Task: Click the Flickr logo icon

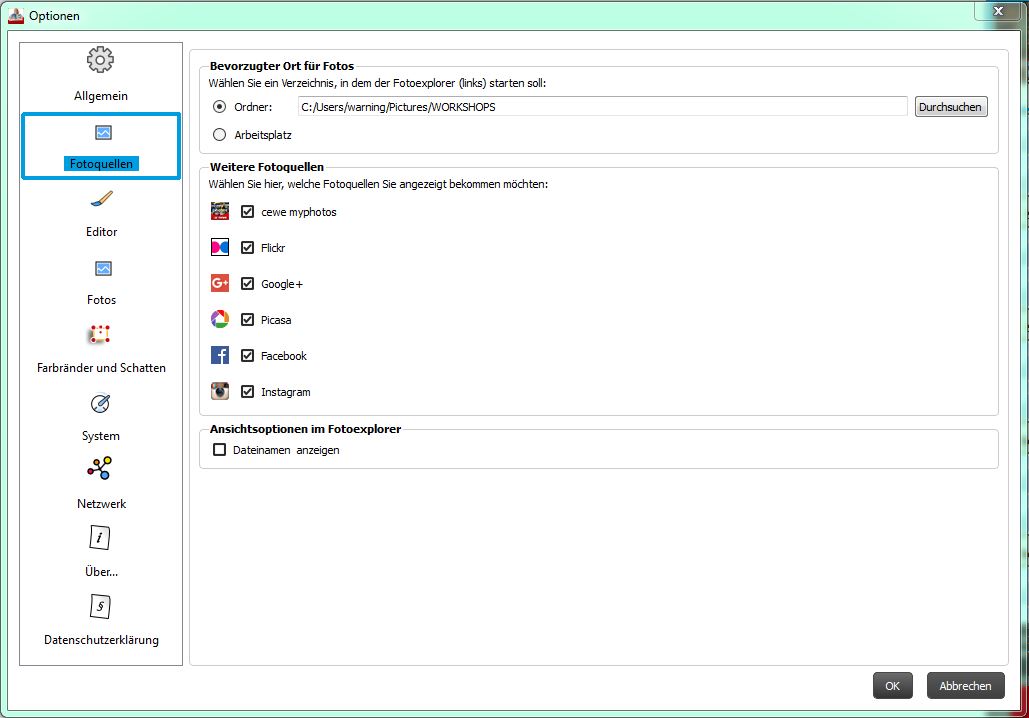Action: 220,248
